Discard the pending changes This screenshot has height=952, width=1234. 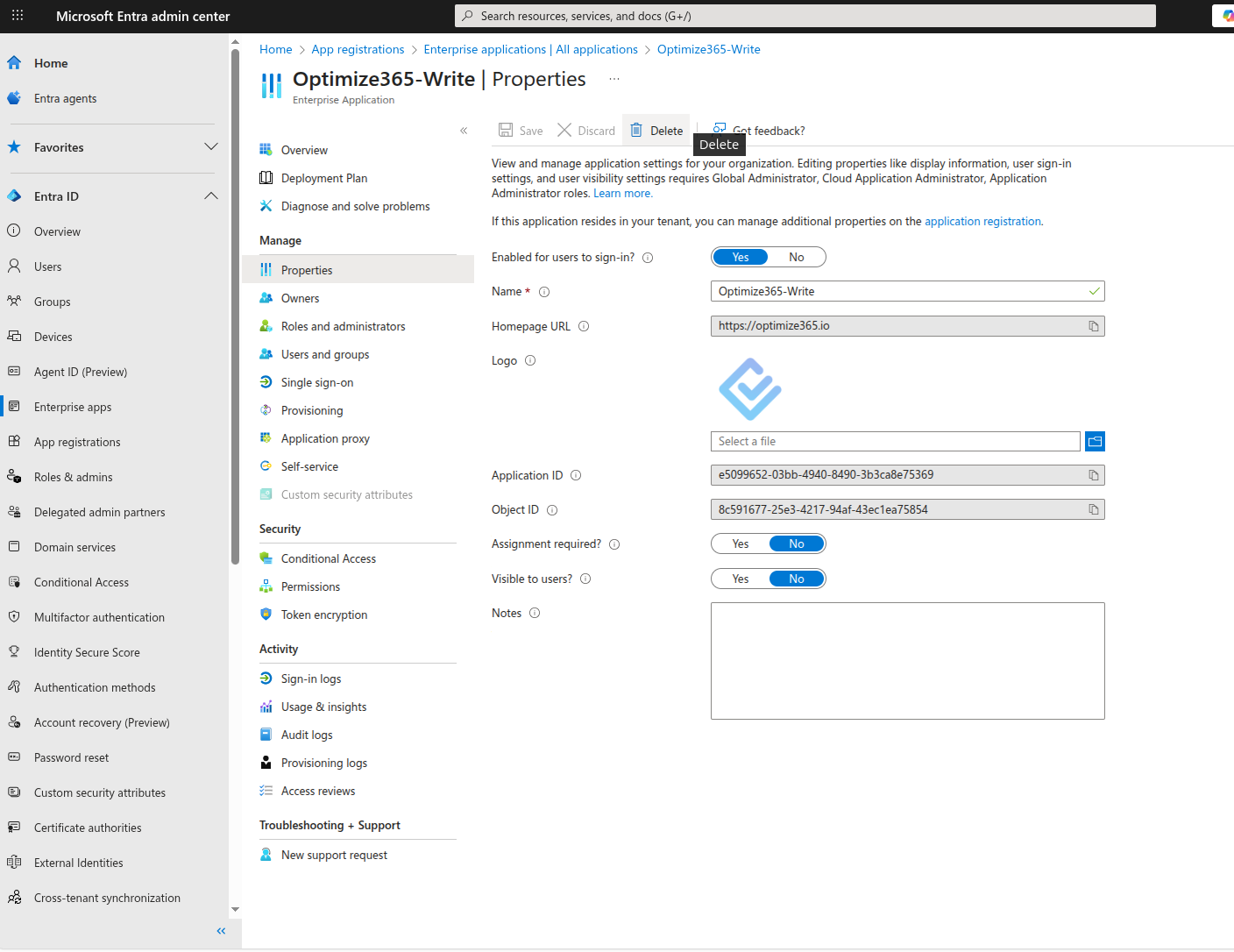click(585, 130)
